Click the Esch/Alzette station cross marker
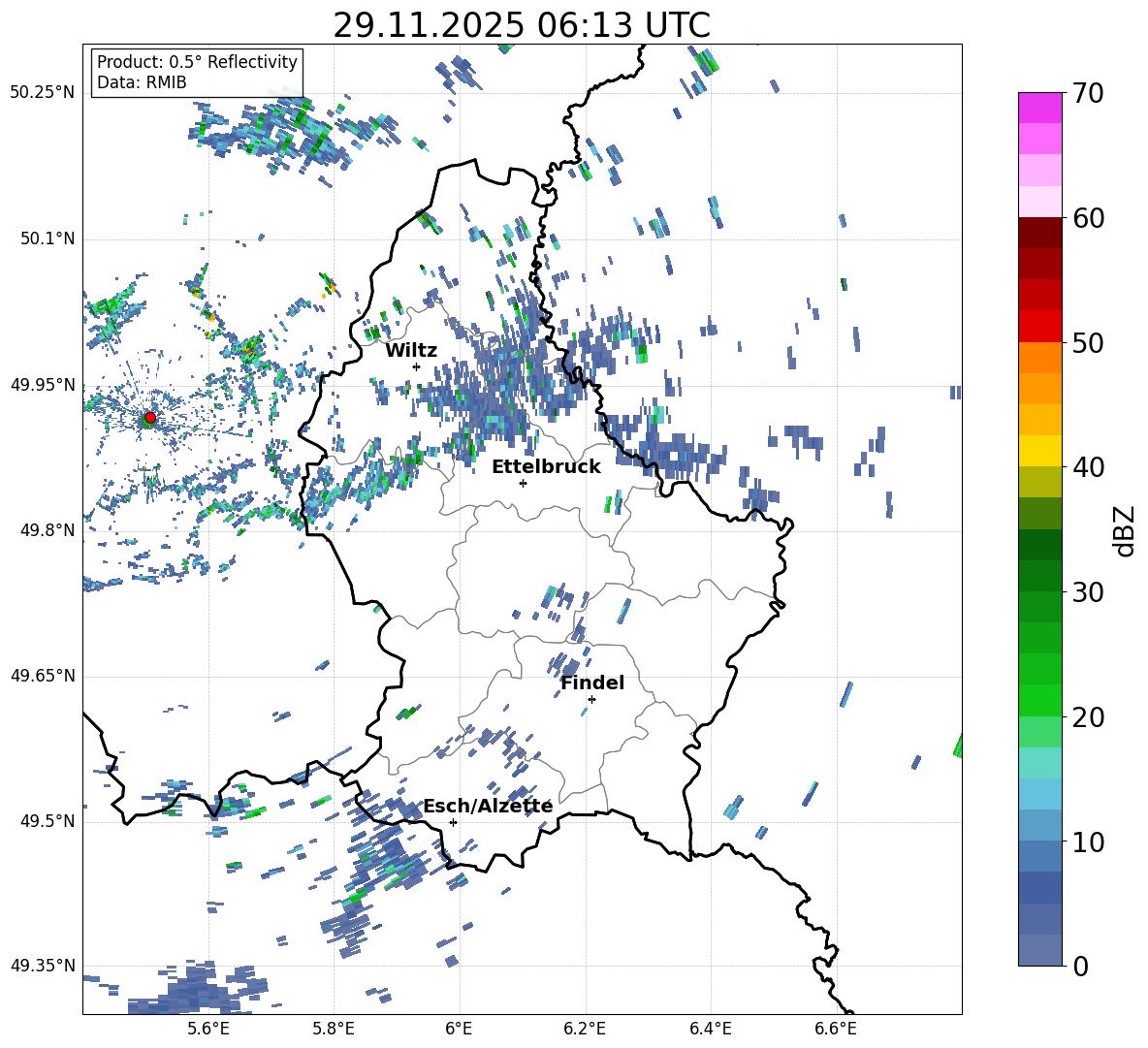Image resolution: width=1148 pixels, height=1048 pixels. tap(453, 822)
